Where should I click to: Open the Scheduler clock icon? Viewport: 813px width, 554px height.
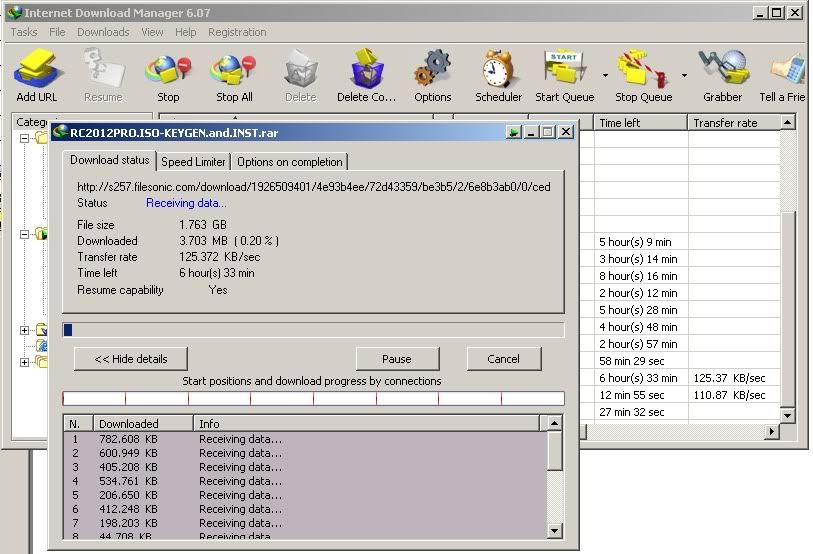pos(498,68)
